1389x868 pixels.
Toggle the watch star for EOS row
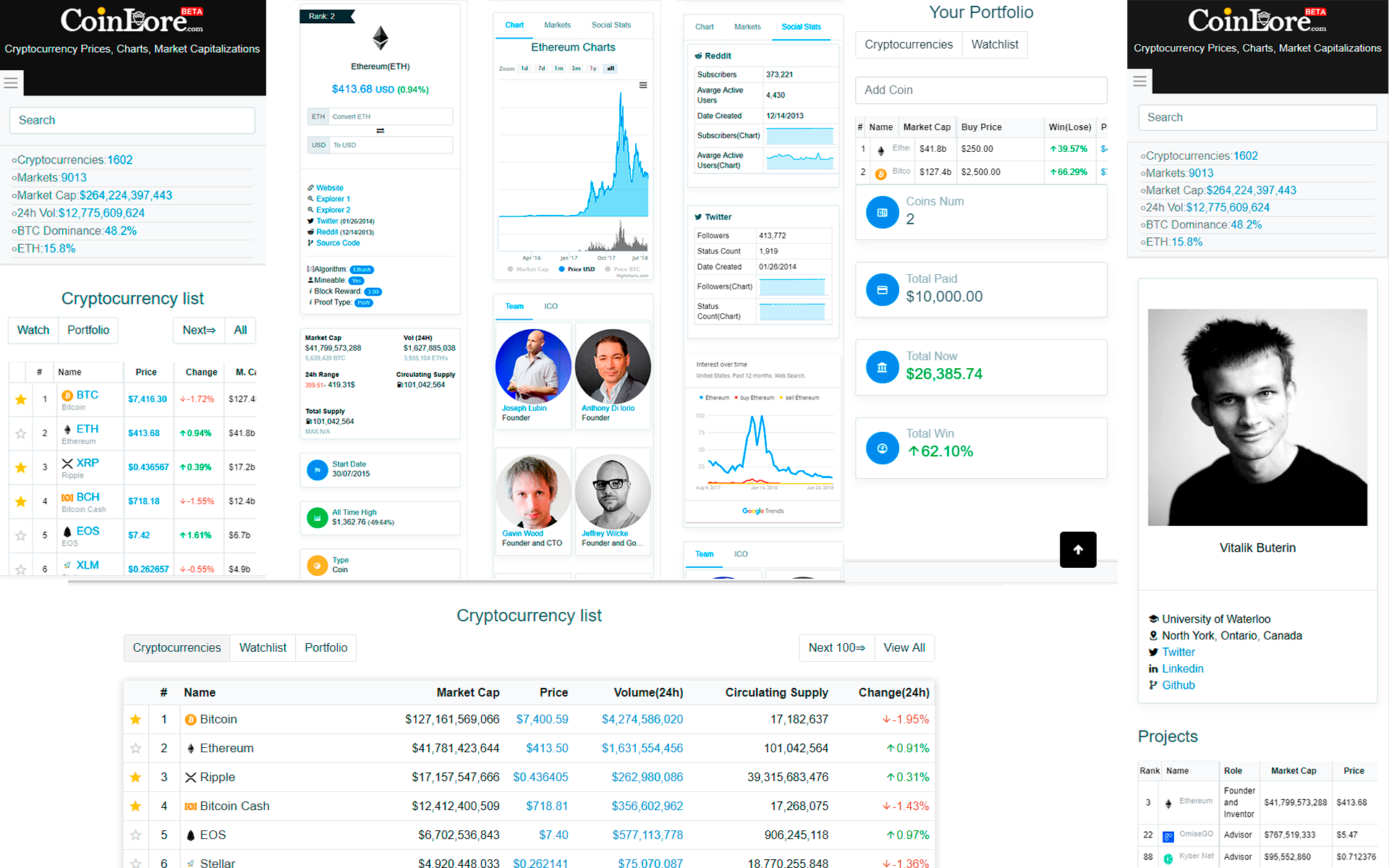click(x=135, y=835)
